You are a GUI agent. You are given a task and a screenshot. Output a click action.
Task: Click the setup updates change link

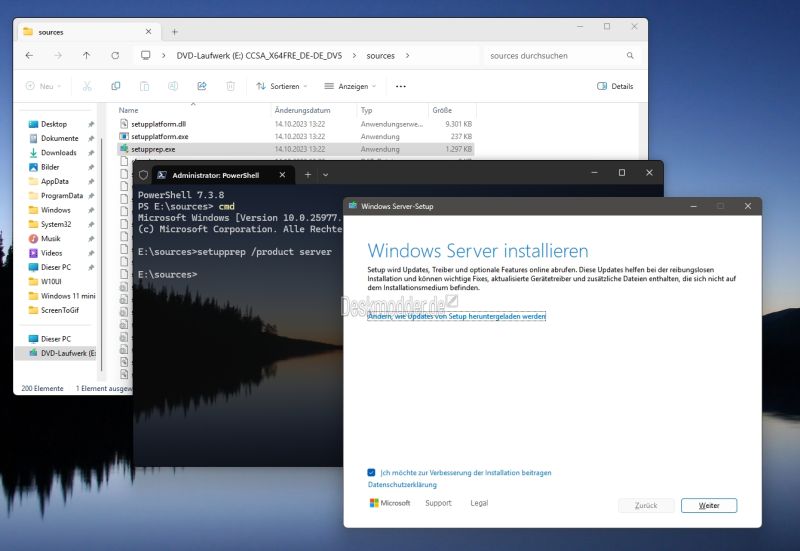pos(456,316)
